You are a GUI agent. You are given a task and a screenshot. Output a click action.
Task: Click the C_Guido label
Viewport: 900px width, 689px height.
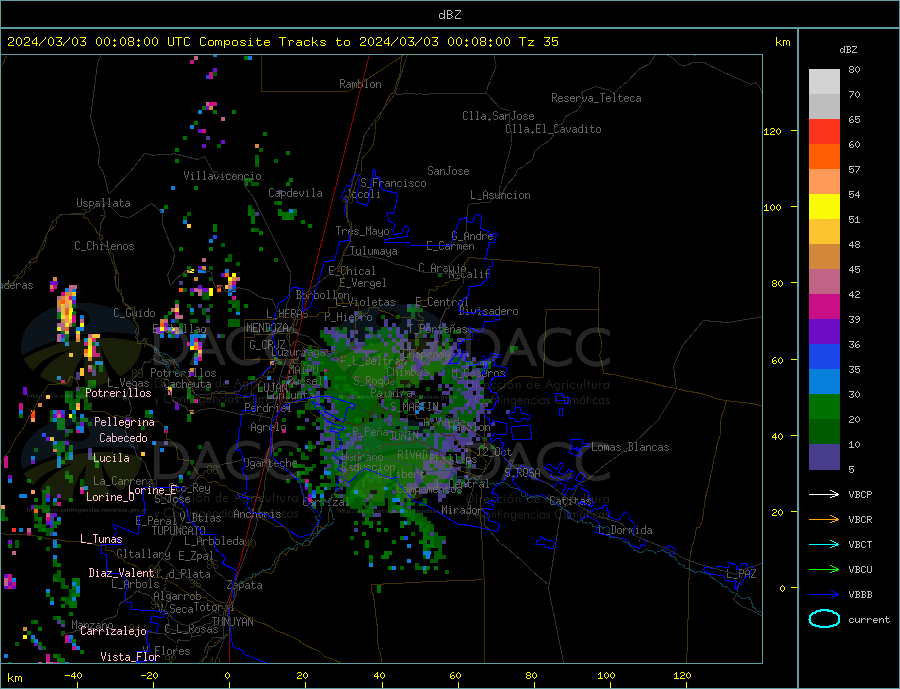tap(134, 313)
